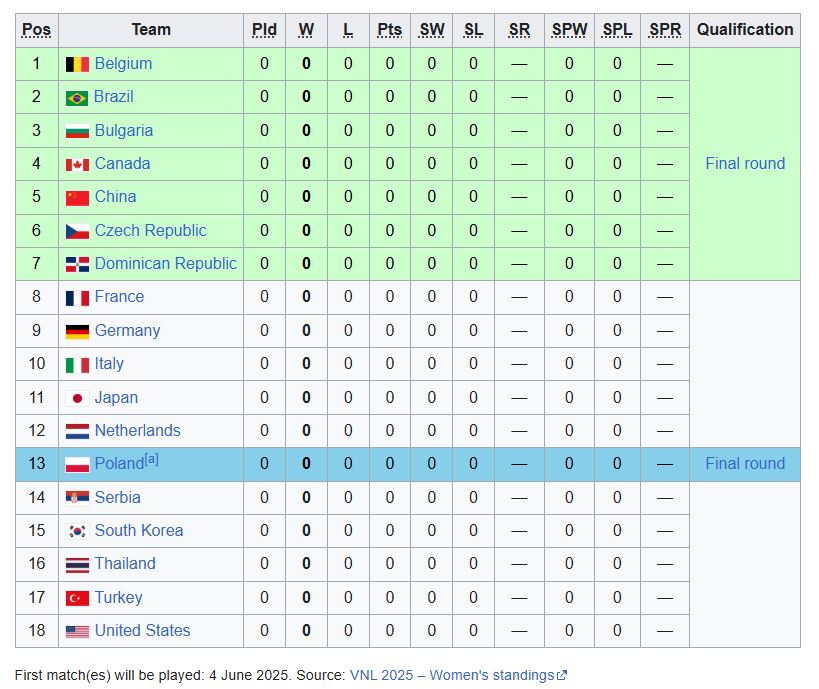819x689 pixels.
Task: Open the Netherlands team link
Action: pos(137,430)
